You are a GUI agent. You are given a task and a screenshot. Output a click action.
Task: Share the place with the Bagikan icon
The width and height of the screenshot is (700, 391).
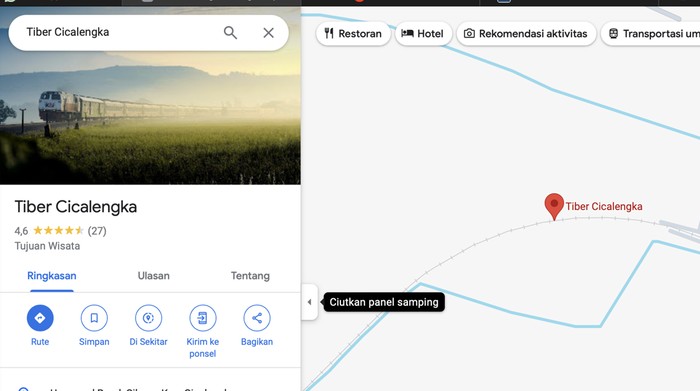pos(257,318)
